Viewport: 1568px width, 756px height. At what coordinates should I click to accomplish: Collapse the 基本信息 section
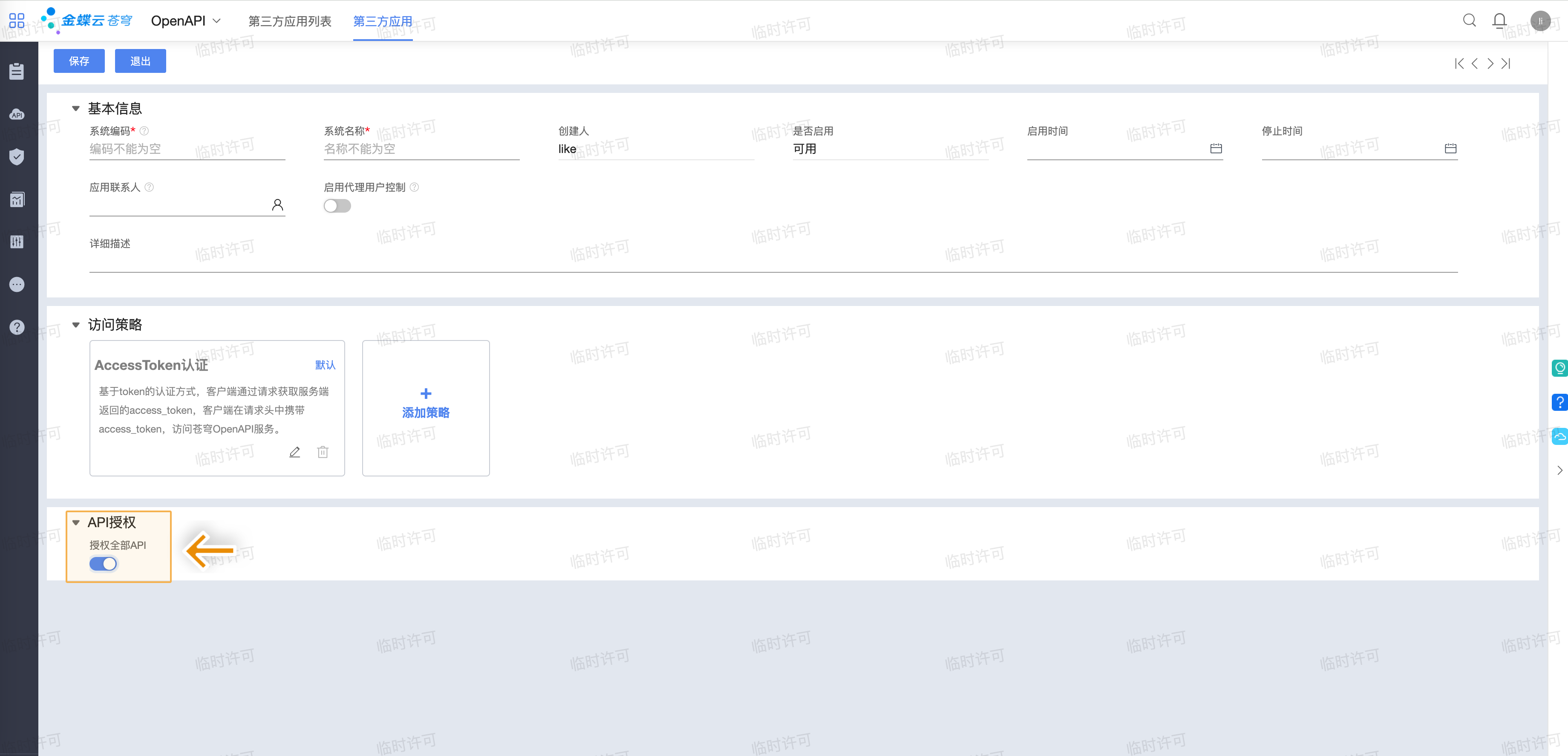point(76,108)
